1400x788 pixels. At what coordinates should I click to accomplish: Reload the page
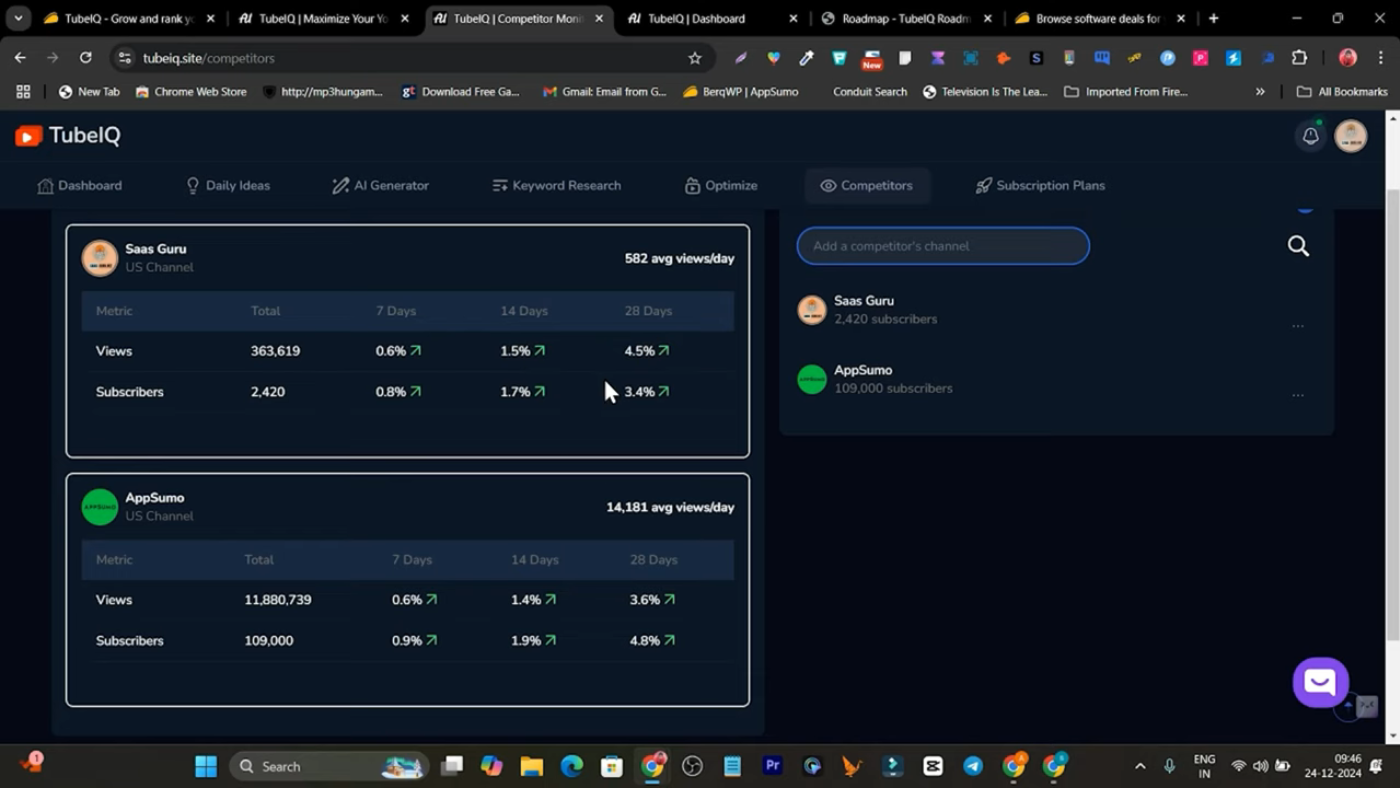click(86, 58)
